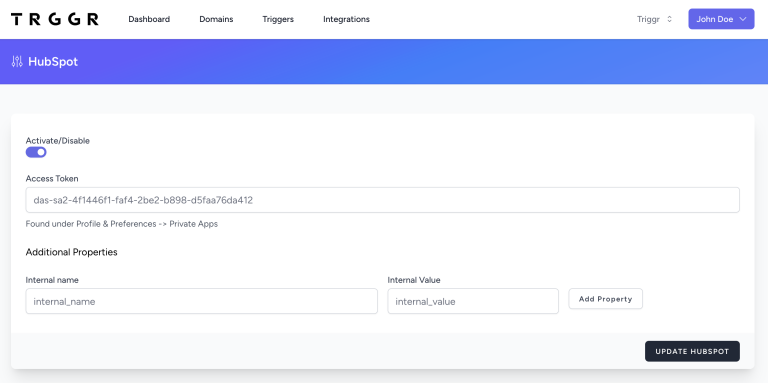Expand the John Doe account menu
Screen dimensions: 768x383
click(x=721, y=19)
